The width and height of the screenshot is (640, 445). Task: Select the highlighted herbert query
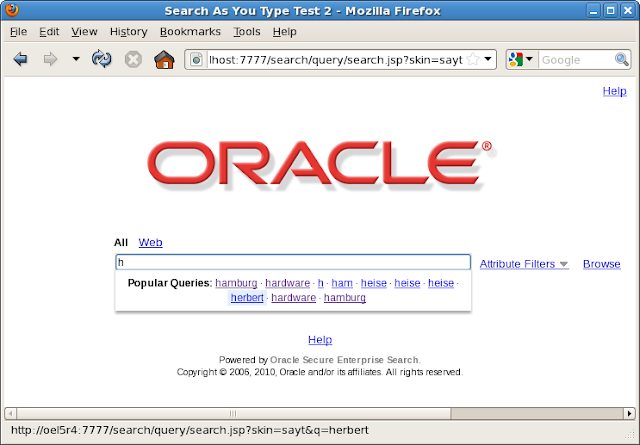point(247,298)
